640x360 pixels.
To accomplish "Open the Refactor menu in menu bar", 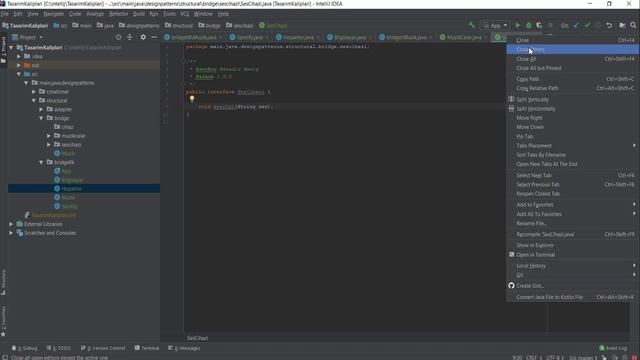I will pos(119,14).
